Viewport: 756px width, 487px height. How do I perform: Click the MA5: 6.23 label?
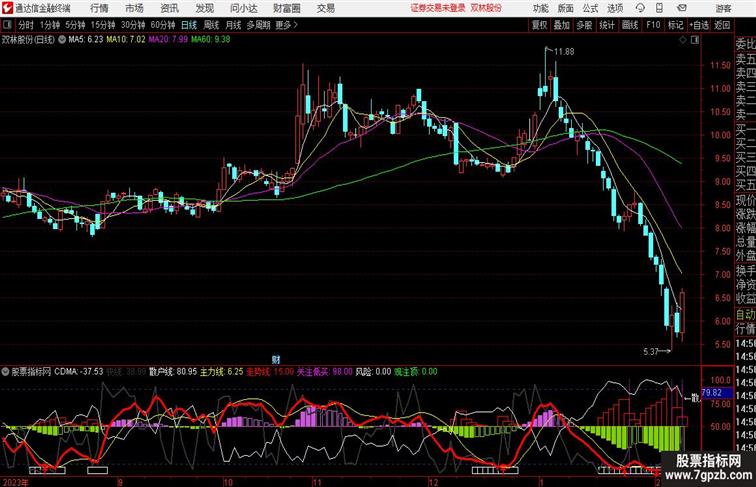(86, 40)
